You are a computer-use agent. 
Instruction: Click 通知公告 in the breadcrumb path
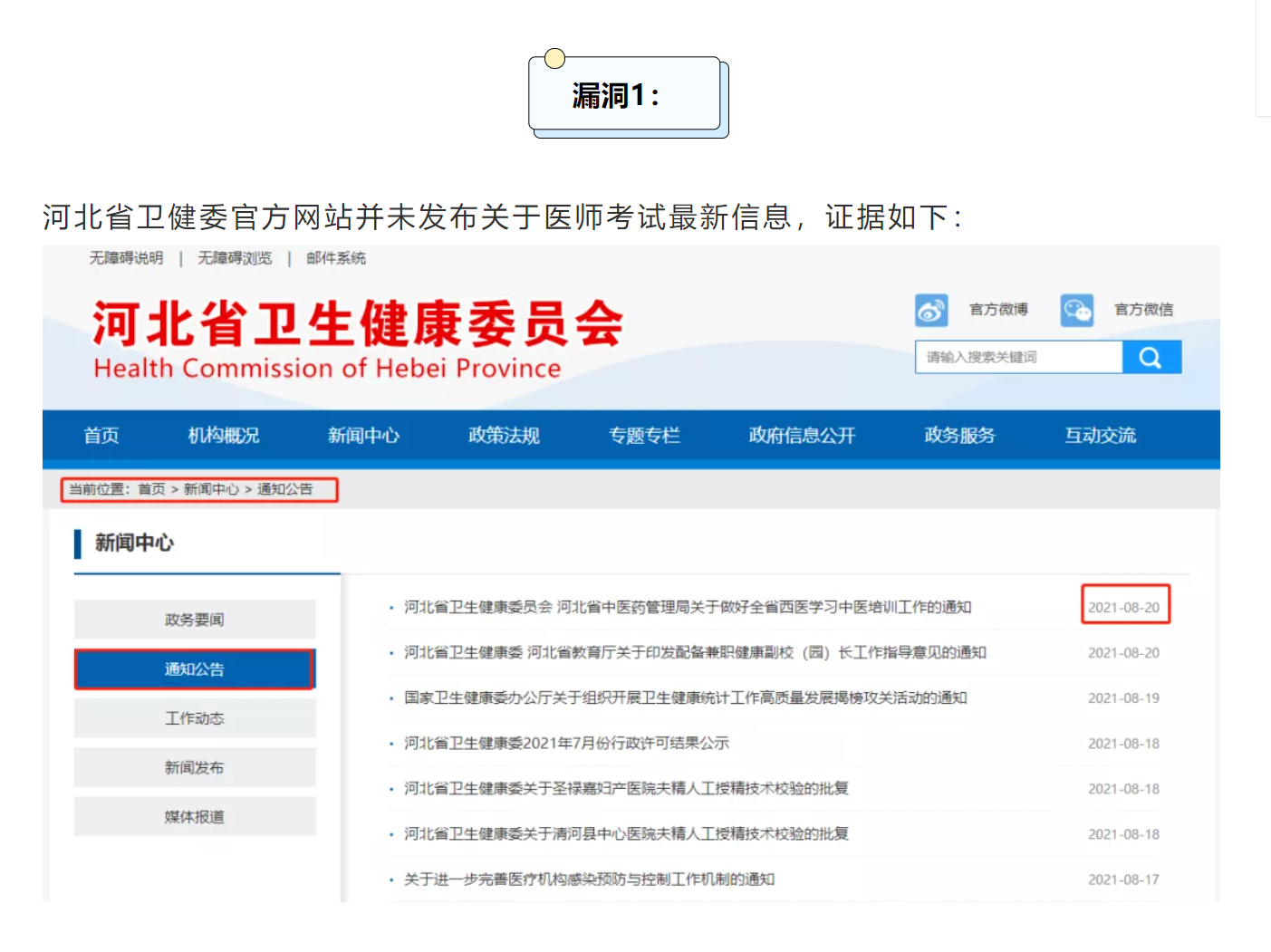[284, 489]
